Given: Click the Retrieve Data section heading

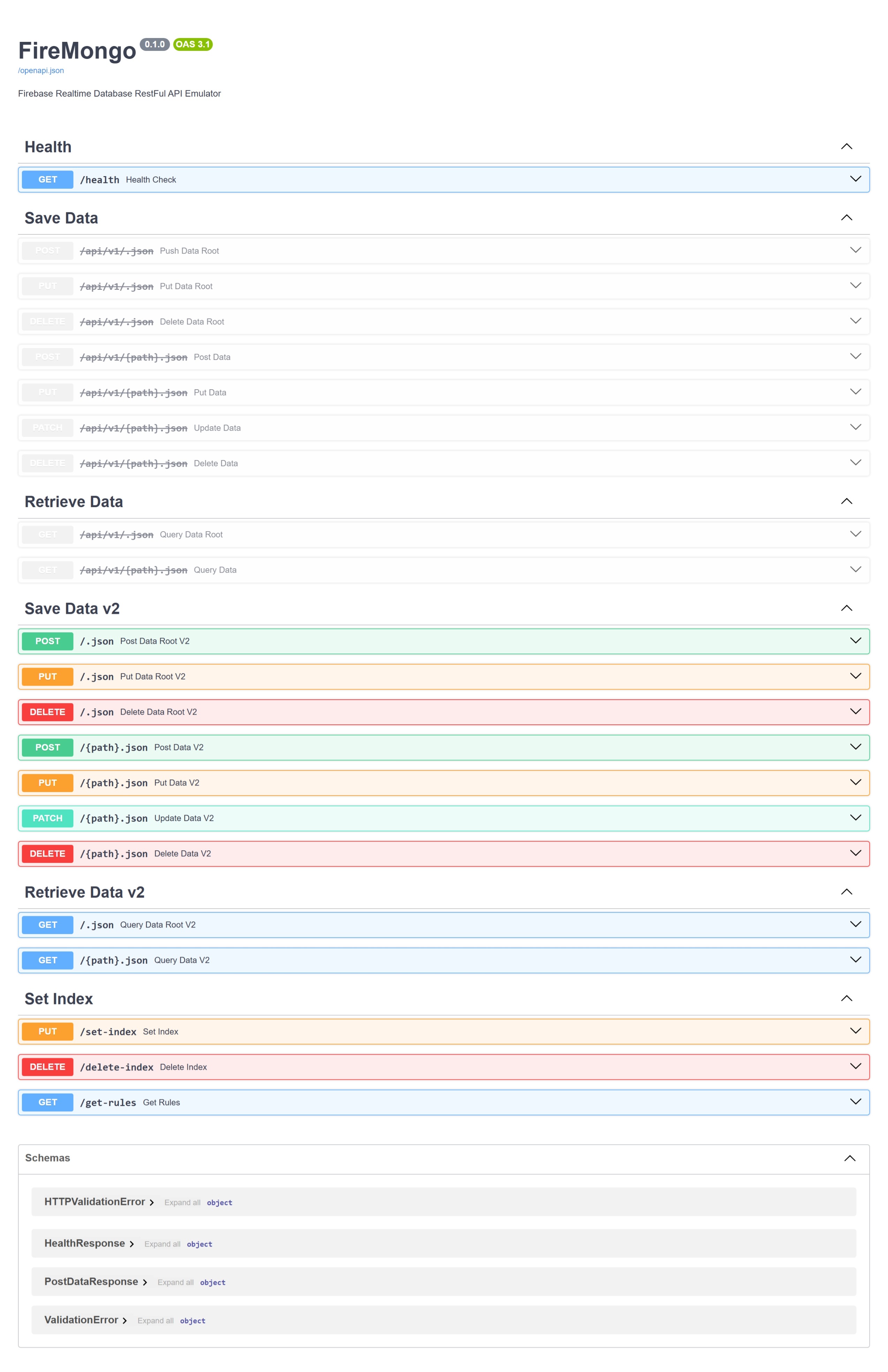Looking at the screenshot, I should pos(74,502).
